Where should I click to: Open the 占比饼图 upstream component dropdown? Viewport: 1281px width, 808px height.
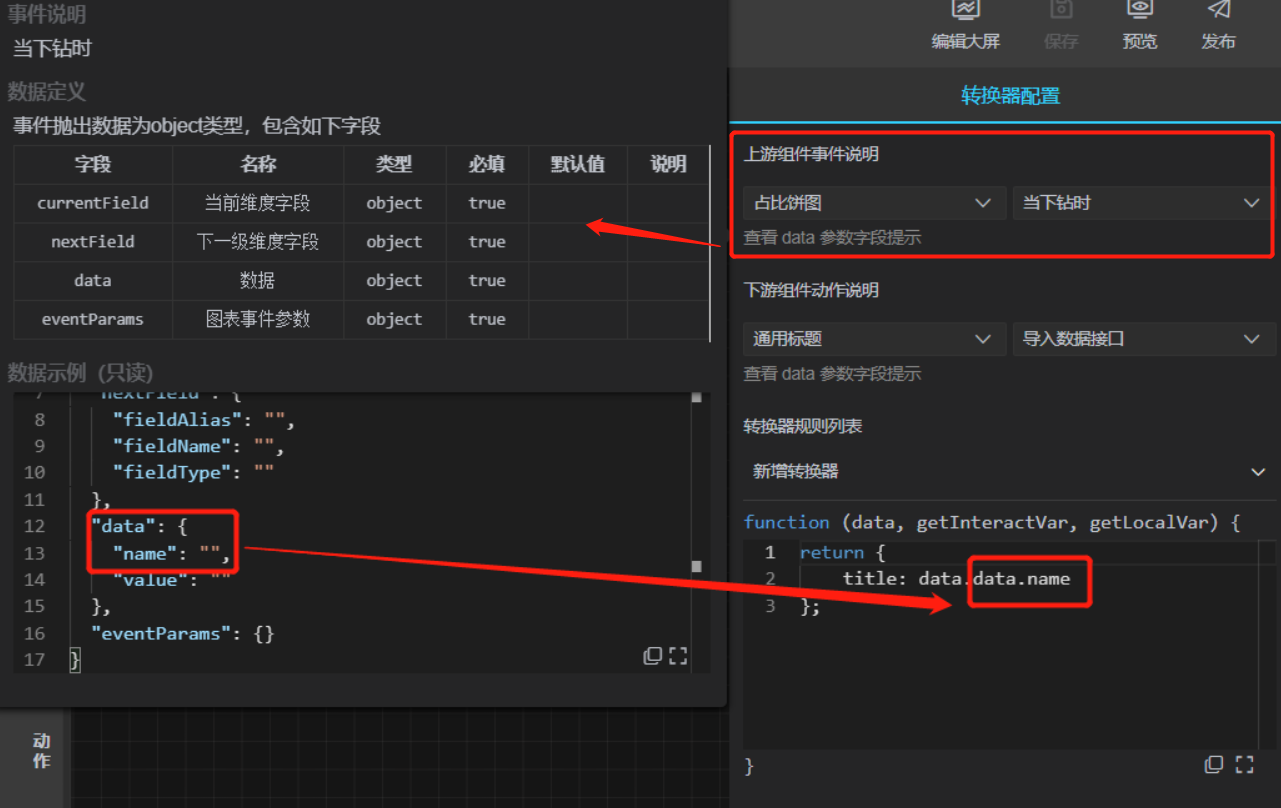874,203
